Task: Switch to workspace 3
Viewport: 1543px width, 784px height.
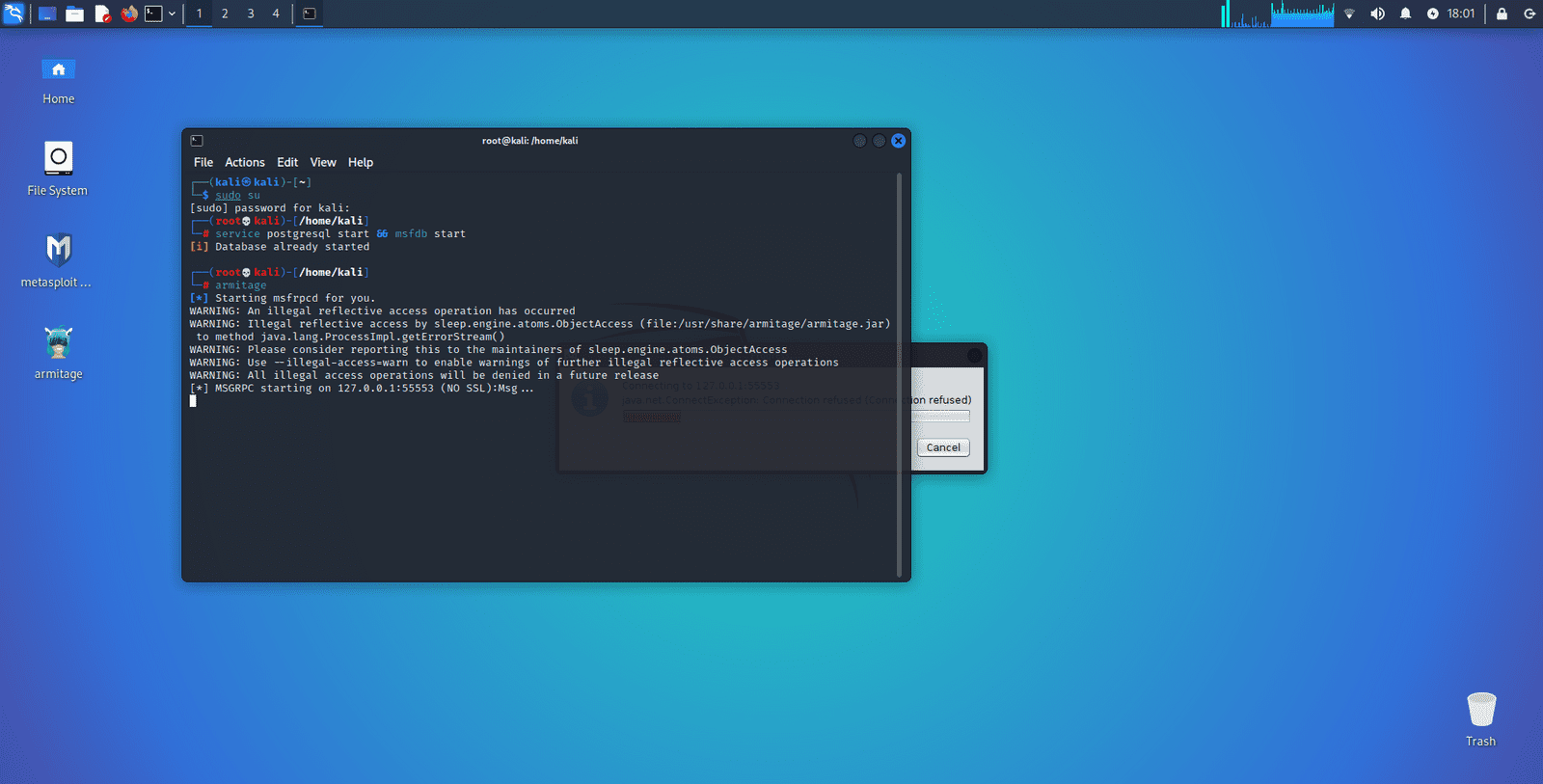Action: [x=251, y=14]
